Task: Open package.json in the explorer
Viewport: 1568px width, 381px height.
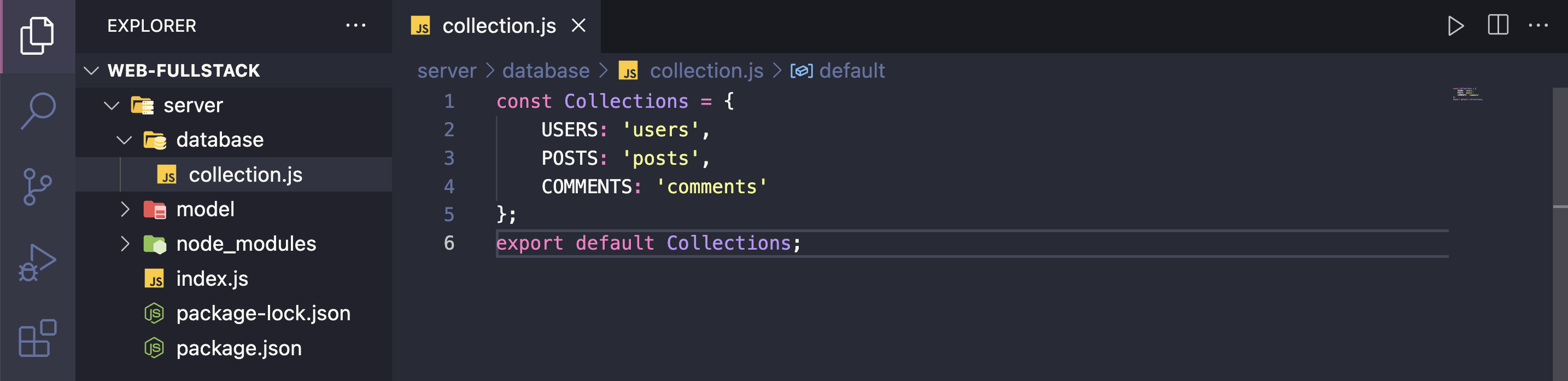Action: [x=238, y=349]
